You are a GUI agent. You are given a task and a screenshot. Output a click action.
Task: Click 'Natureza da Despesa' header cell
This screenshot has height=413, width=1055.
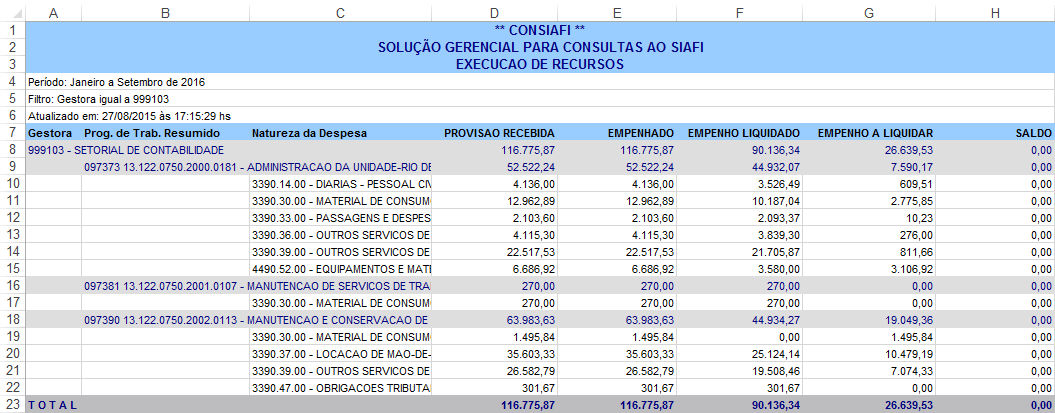pyautogui.click(x=340, y=133)
